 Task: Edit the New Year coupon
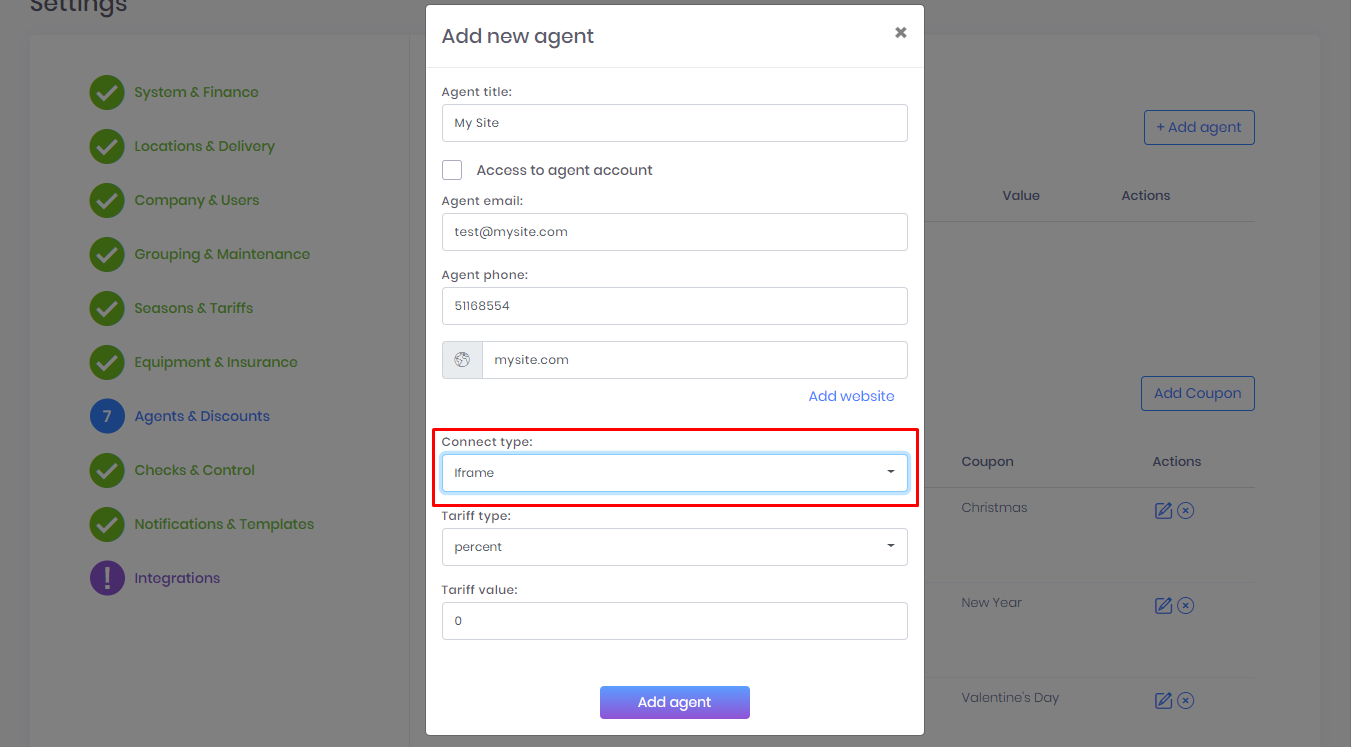click(x=1163, y=605)
